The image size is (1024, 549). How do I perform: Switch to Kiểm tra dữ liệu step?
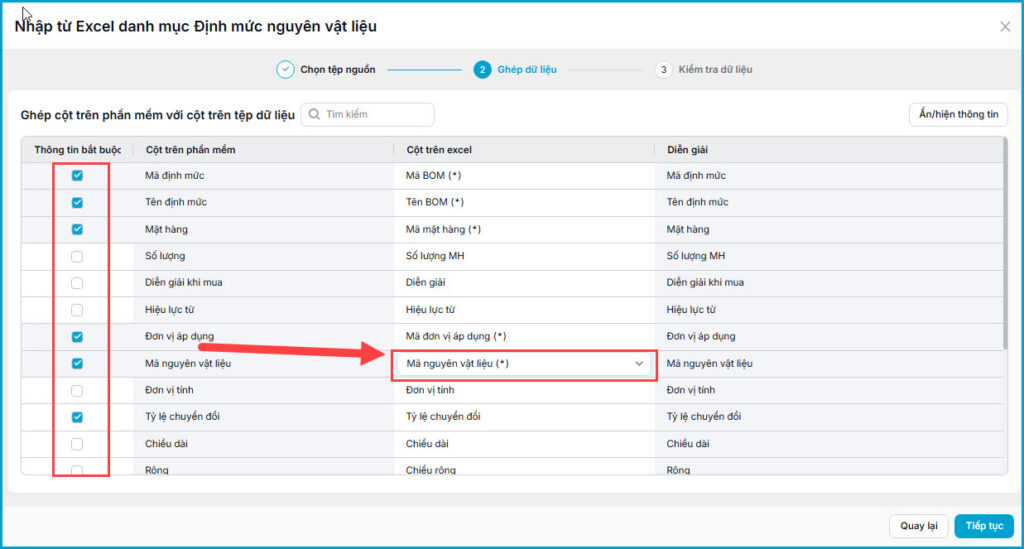704,69
